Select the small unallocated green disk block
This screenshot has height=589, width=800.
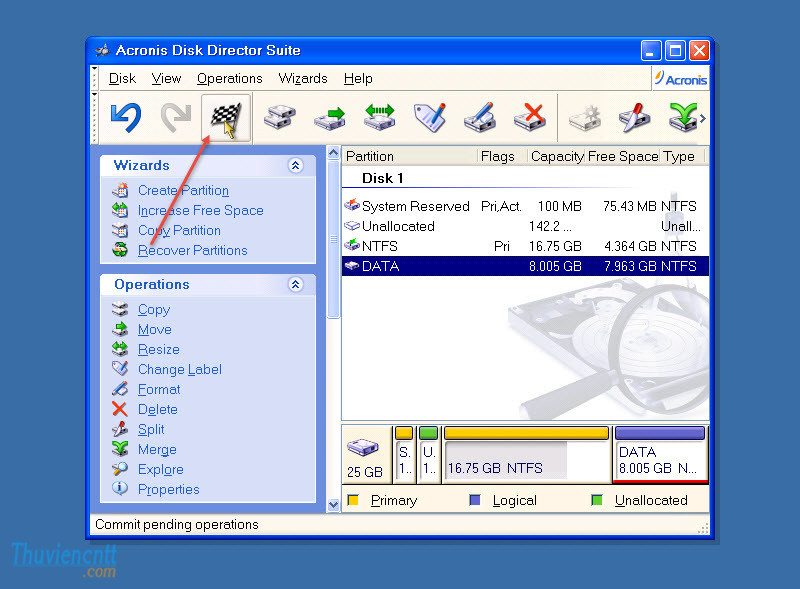click(x=429, y=455)
